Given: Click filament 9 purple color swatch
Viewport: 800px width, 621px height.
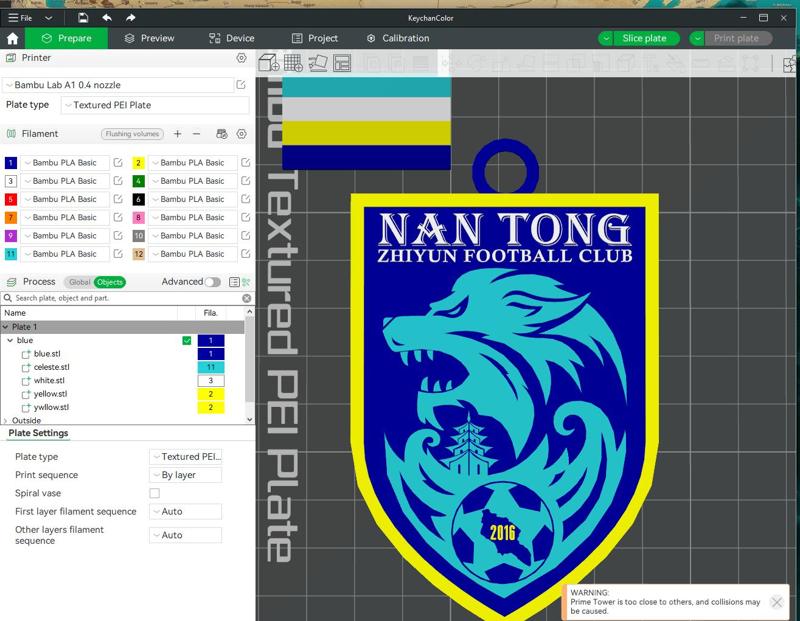Looking at the screenshot, I should [x=11, y=236].
